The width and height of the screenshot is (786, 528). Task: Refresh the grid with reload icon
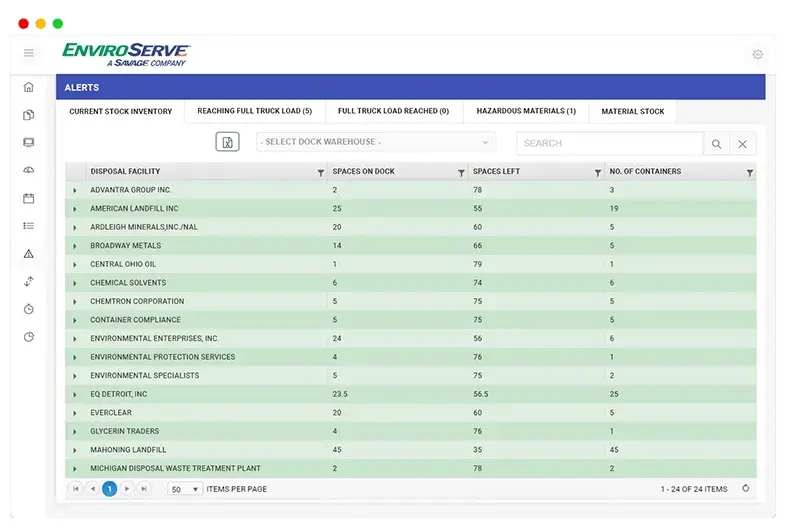pos(745,488)
